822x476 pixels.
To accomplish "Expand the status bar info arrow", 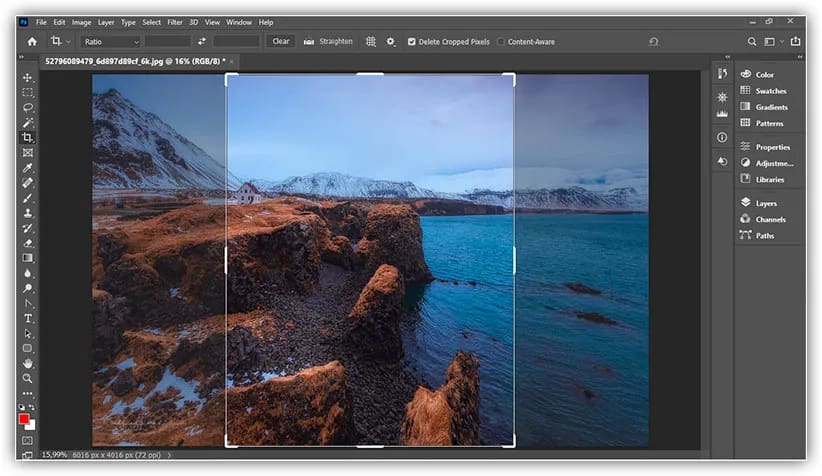I will [169, 455].
